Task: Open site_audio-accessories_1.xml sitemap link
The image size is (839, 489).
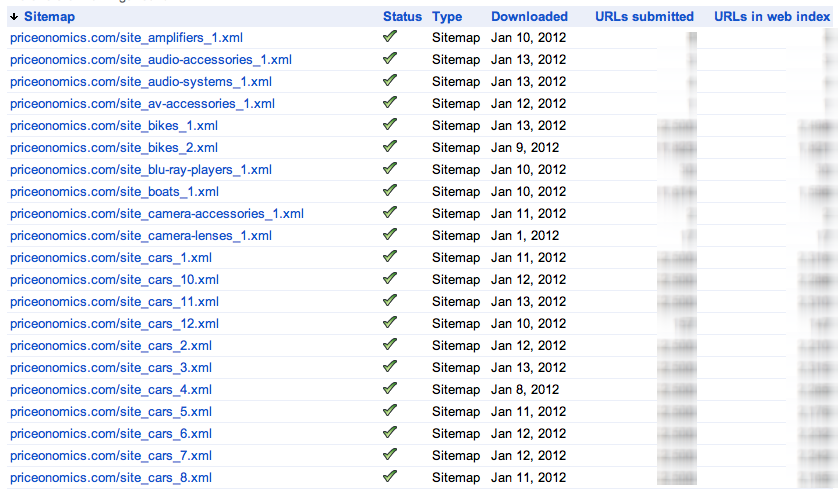Action: tap(151, 60)
